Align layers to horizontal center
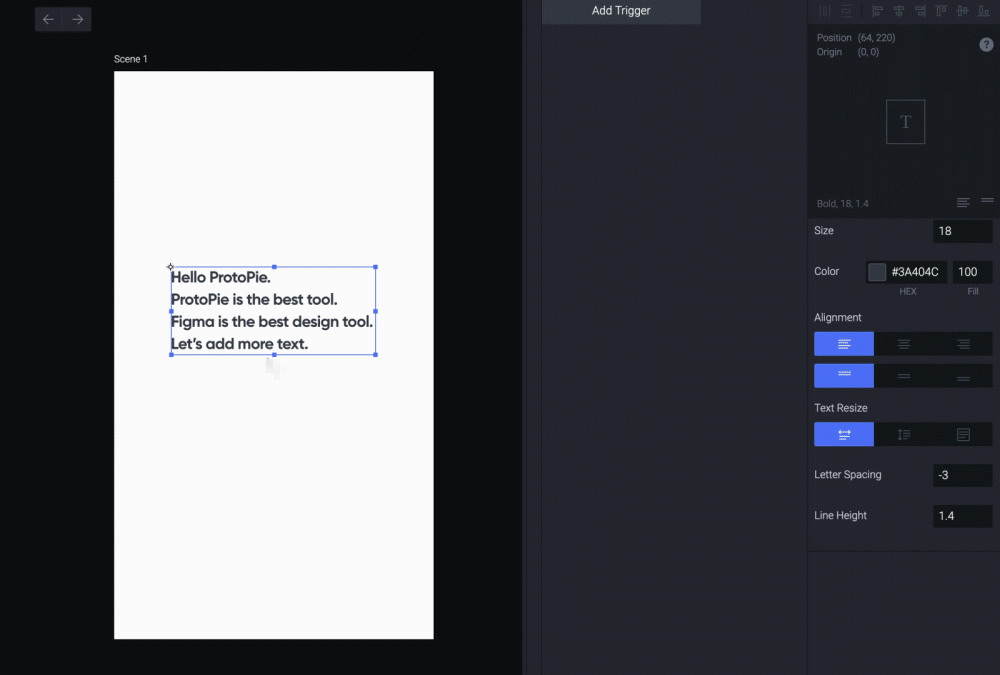Screen dimensions: 1000x675 (x=899, y=11)
